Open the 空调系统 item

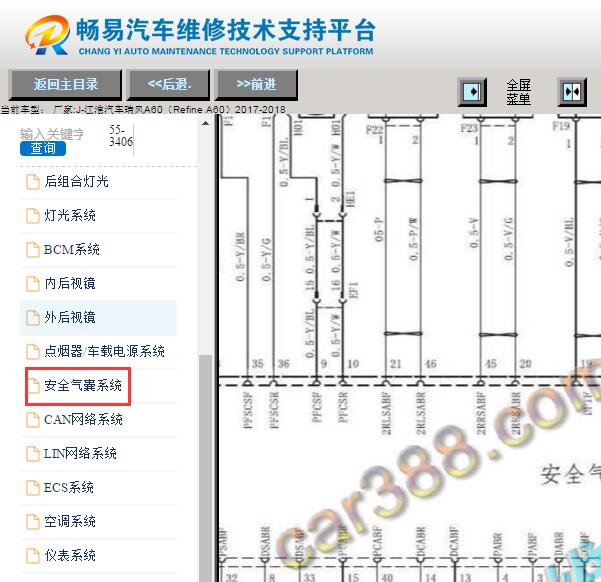(99, 522)
